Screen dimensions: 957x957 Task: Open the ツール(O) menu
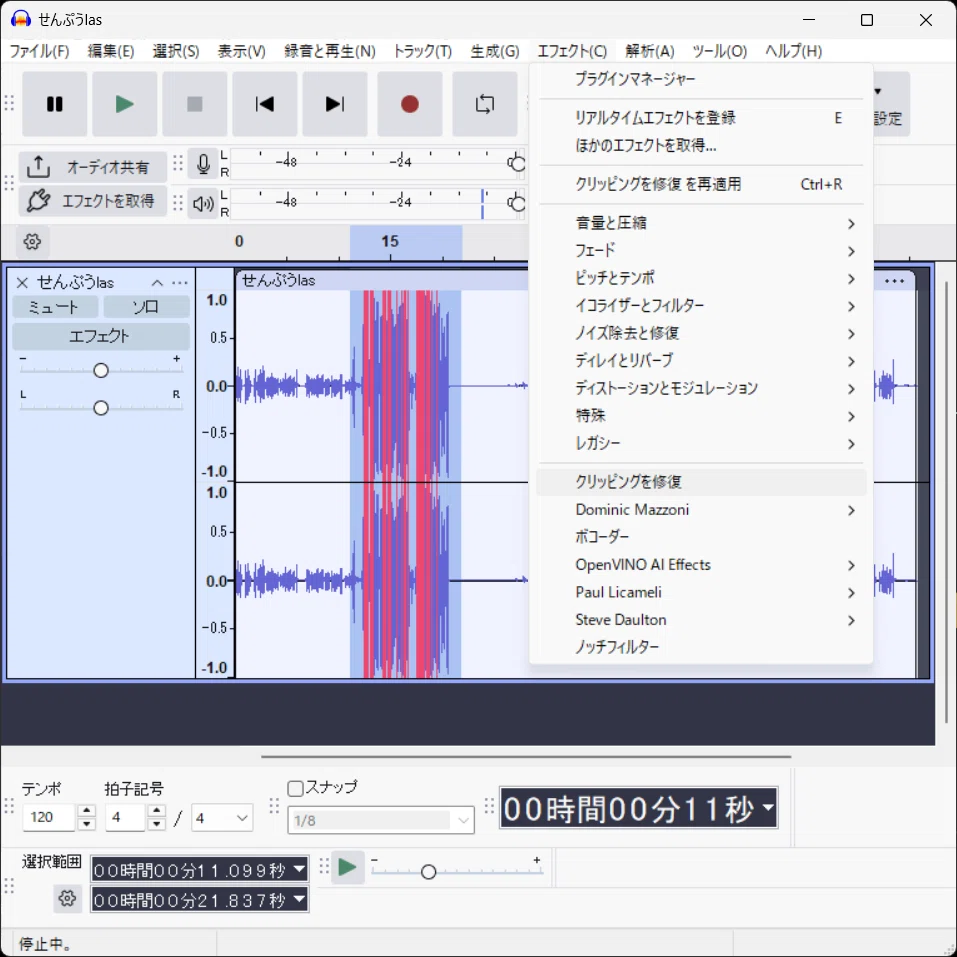tap(720, 51)
